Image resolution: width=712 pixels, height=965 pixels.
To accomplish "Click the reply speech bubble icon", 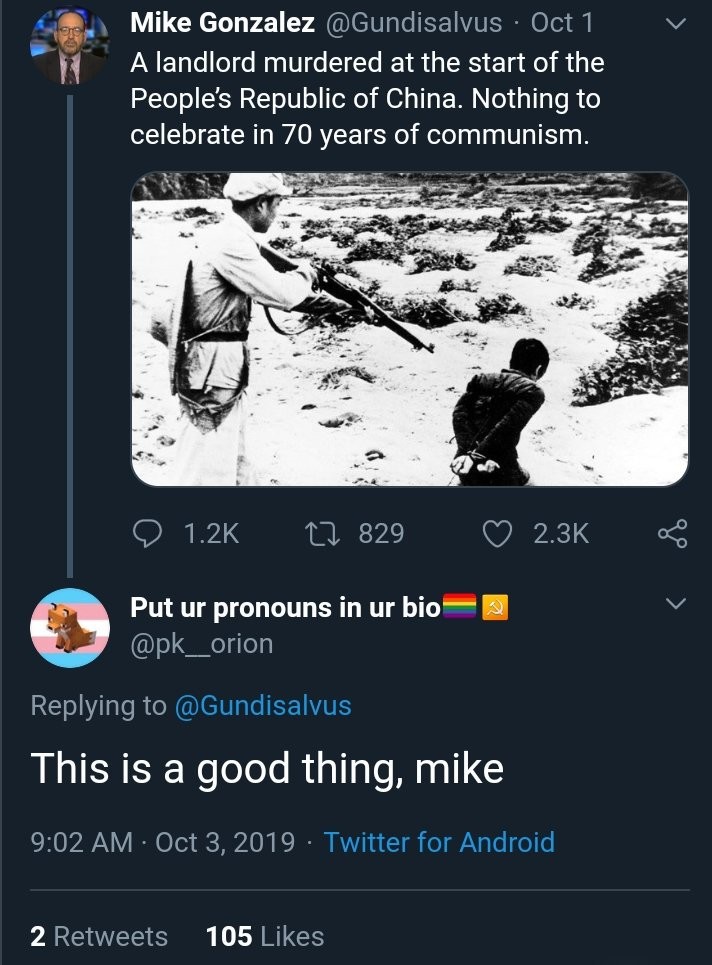I will (x=150, y=534).
